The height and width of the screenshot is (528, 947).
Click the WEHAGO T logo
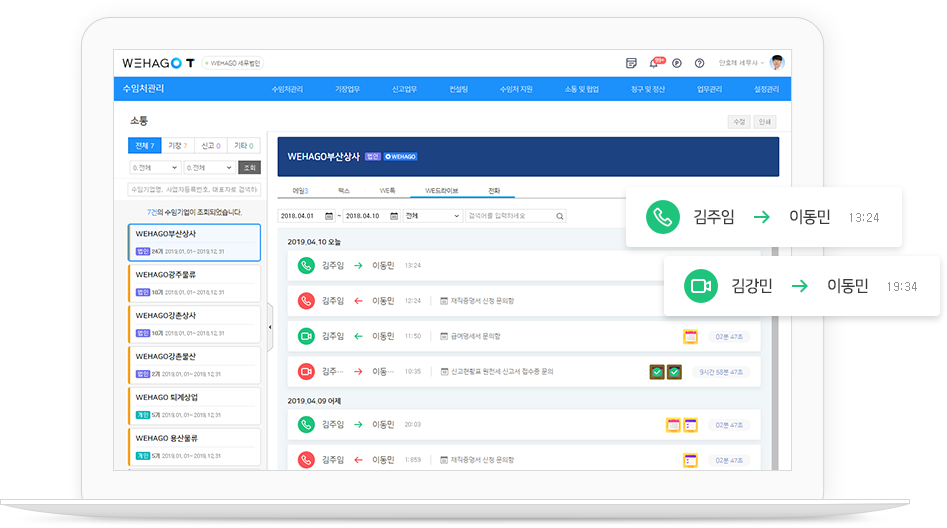coord(158,63)
